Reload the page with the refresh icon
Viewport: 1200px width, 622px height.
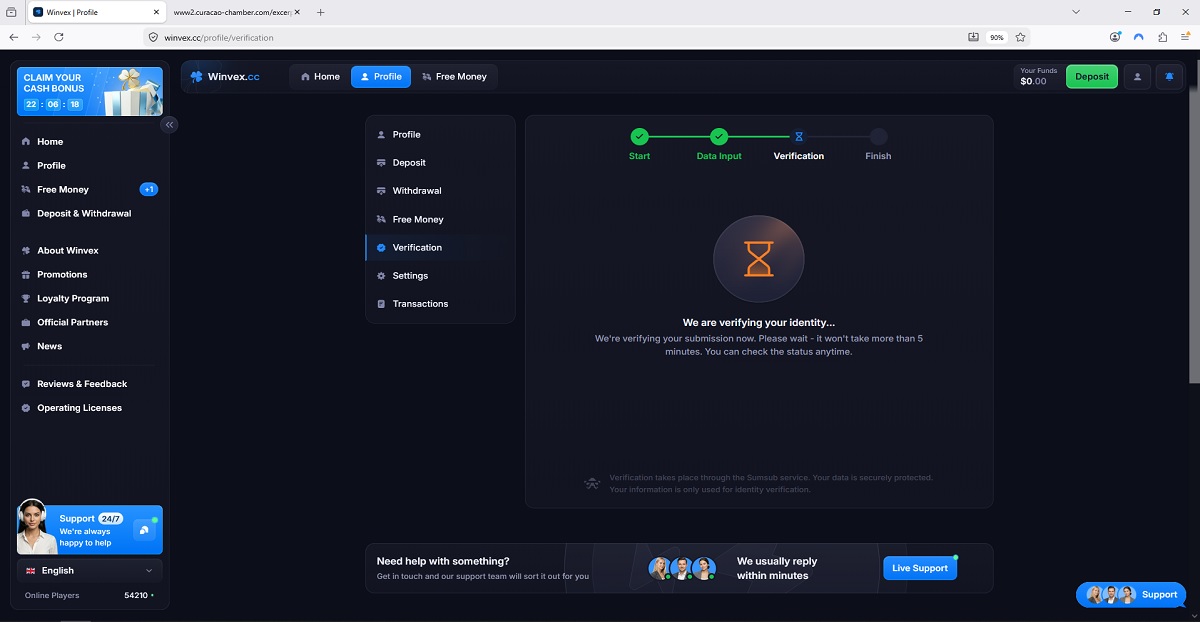pos(59,37)
